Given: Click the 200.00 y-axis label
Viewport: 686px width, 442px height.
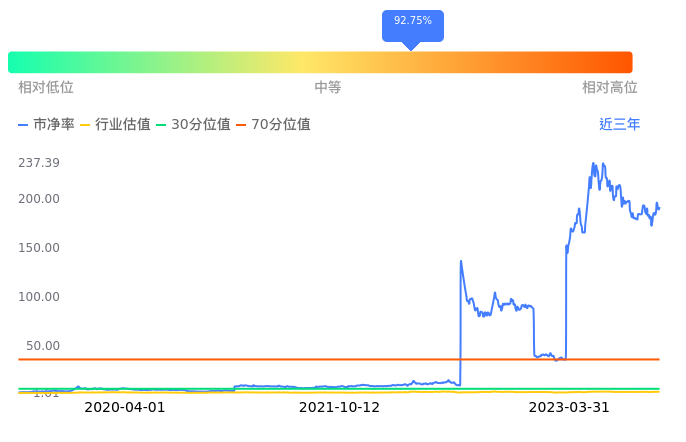Looking at the screenshot, I should point(39,199).
